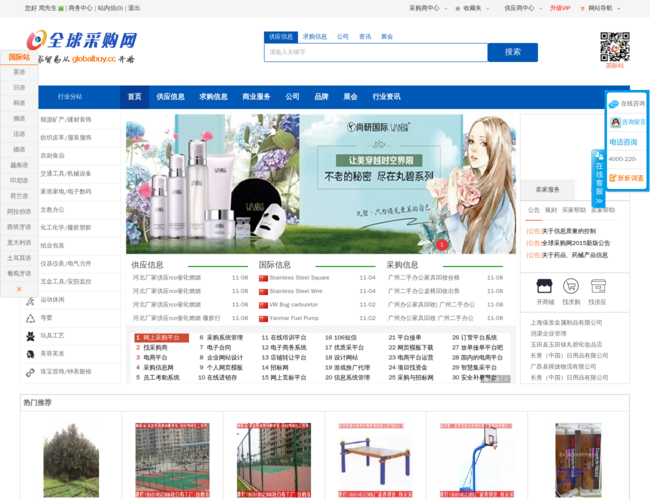Select the 资讯 search tab
The height and width of the screenshot is (500, 650).
pyautogui.click(x=365, y=36)
